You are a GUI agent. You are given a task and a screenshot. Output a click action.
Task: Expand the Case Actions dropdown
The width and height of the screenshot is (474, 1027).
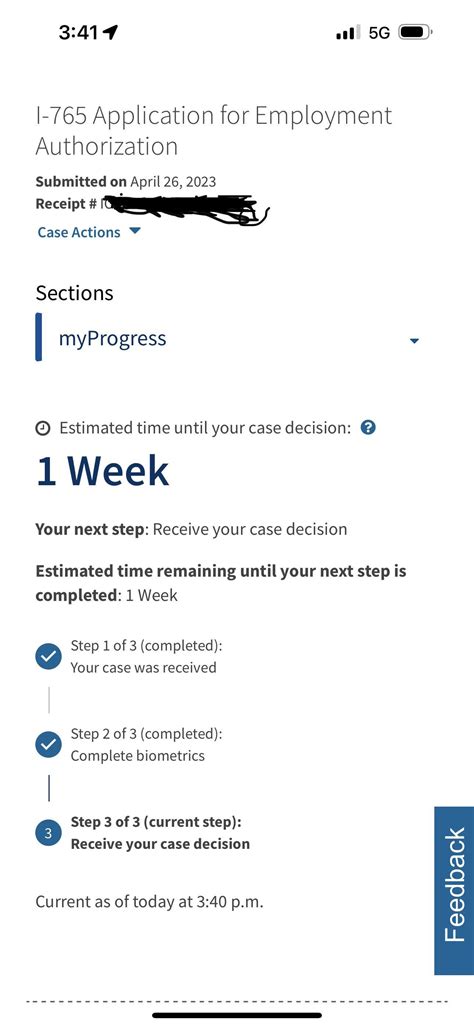[x=88, y=233]
